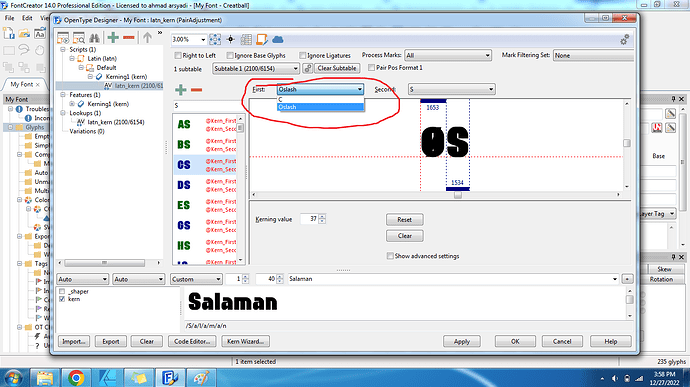
Task: Click the Kern Wizard button
Action: point(246,341)
